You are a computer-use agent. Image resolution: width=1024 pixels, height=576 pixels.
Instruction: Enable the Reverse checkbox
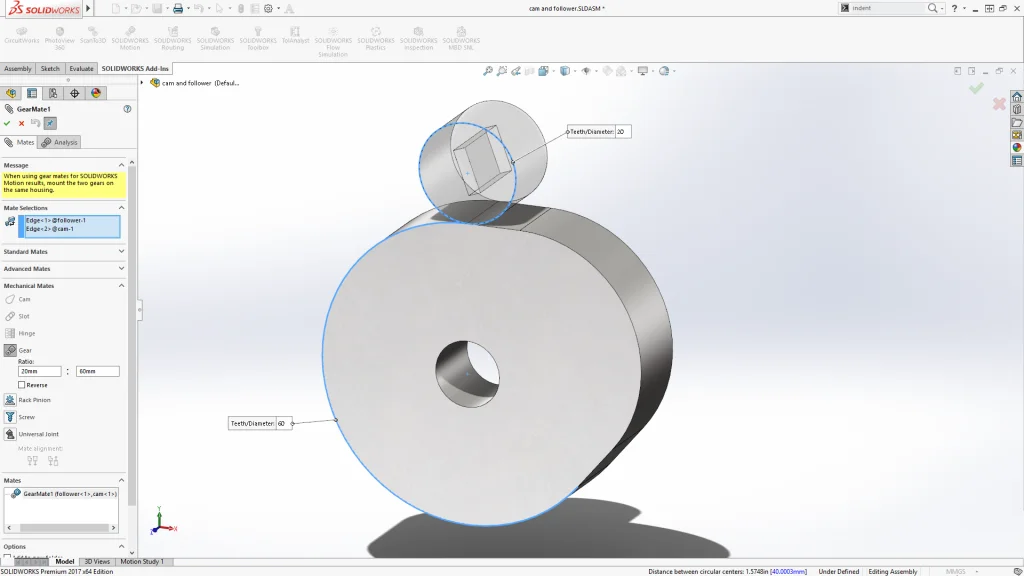tap(22, 385)
